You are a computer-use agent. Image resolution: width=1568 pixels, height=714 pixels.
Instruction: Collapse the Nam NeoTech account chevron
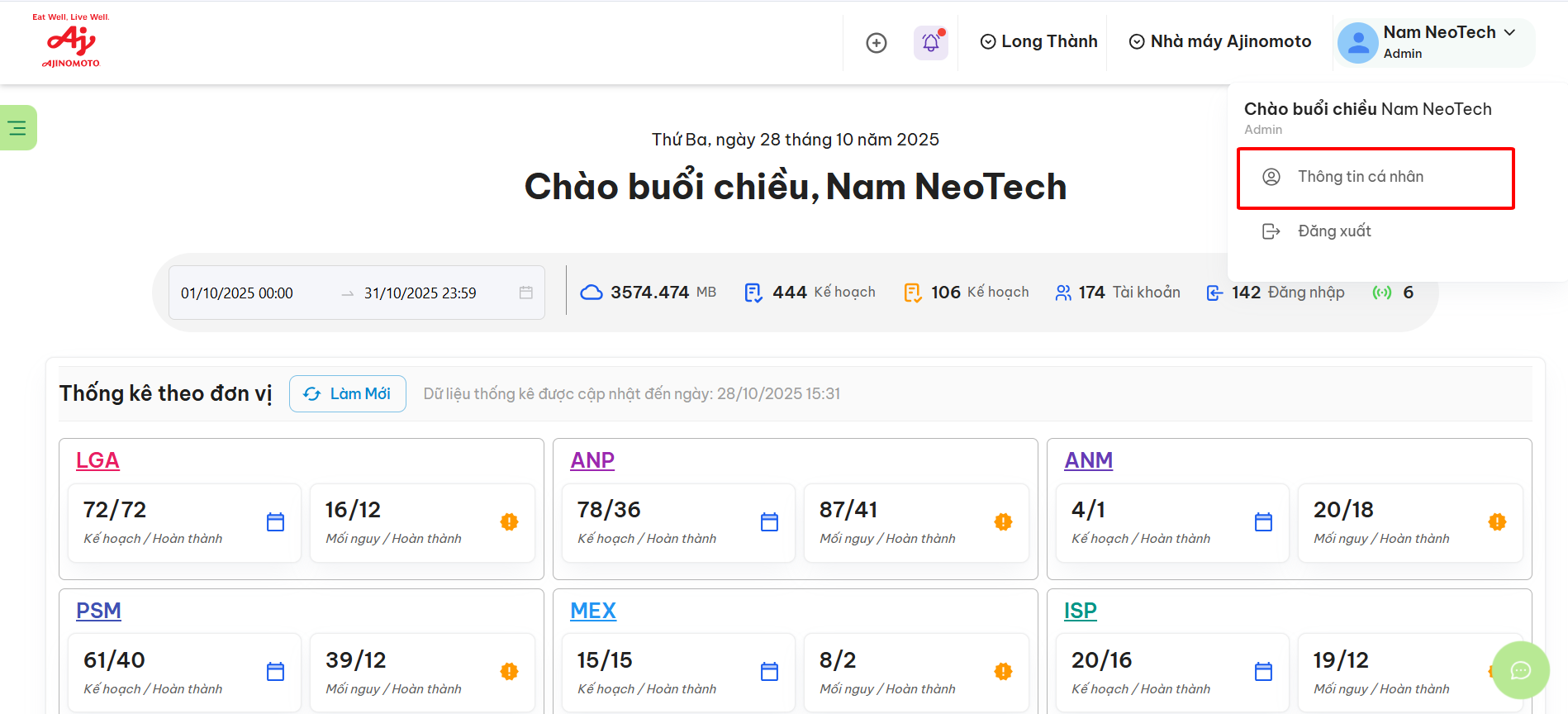1510,32
